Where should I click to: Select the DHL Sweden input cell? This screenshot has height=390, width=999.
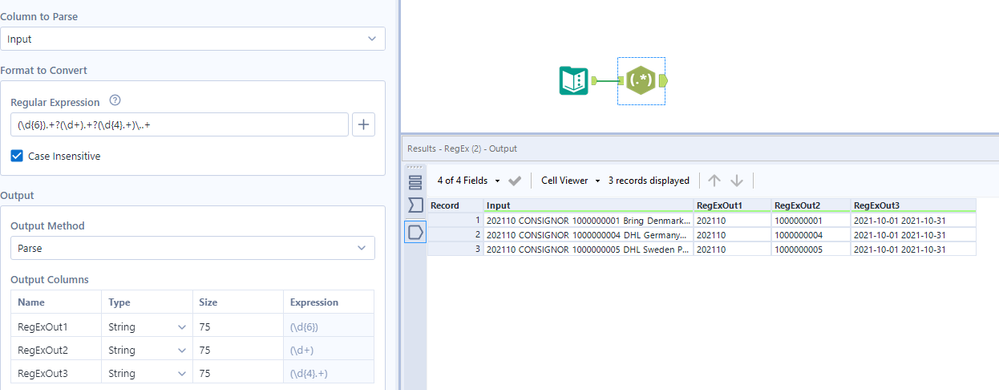588,249
